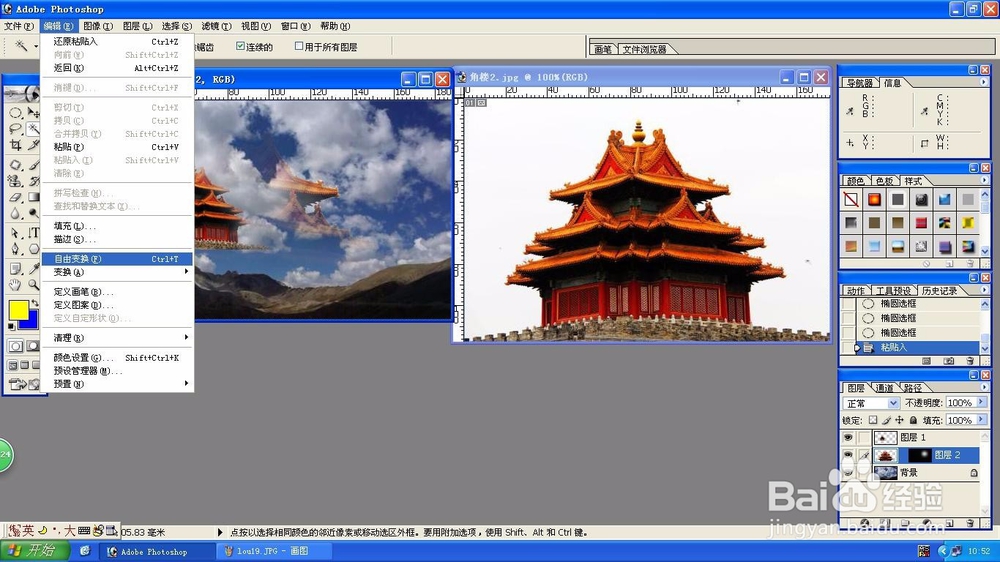Viewport: 1000px width, 562px height.
Task: Open the 滤镜 (Filter) menu
Action: point(216,26)
